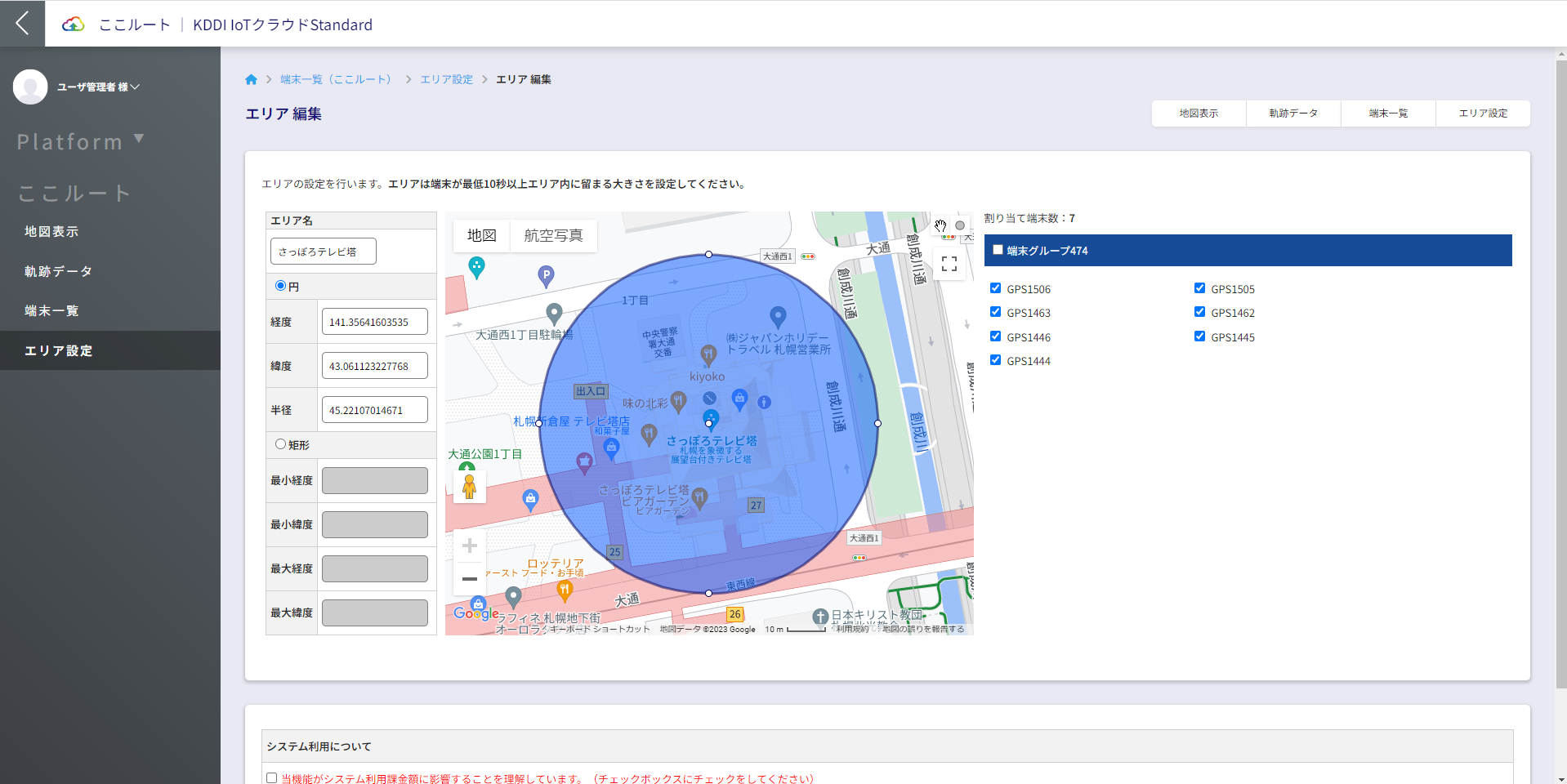1567x784 pixels.
Task: Click the 端末一覧 button in the toolbar
Action: 1387,113
